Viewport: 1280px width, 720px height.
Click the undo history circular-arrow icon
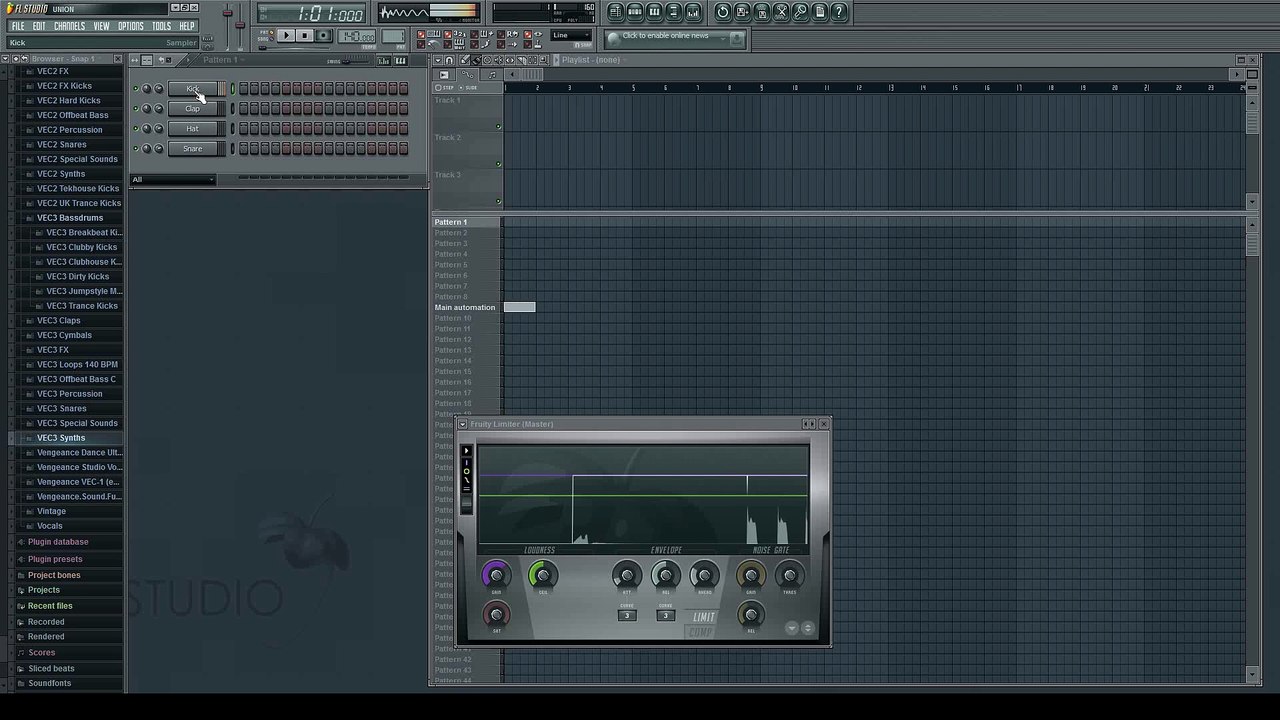[x=723, y=12]
